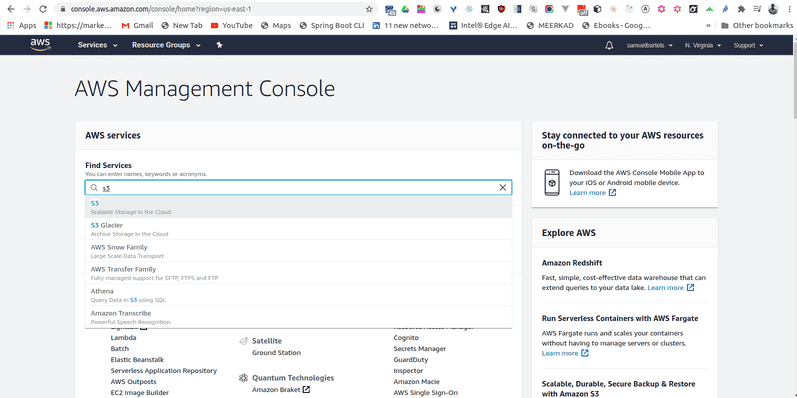Bookmark this page with the star icon
Viewport: 797px width, 398px height.
pos(369,9)
